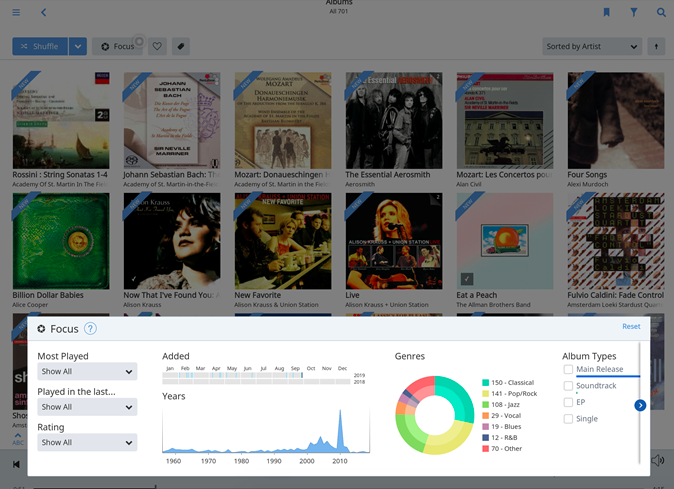Toggle the Focus button in toolbar
674x489 pixels.
(119, 46)
